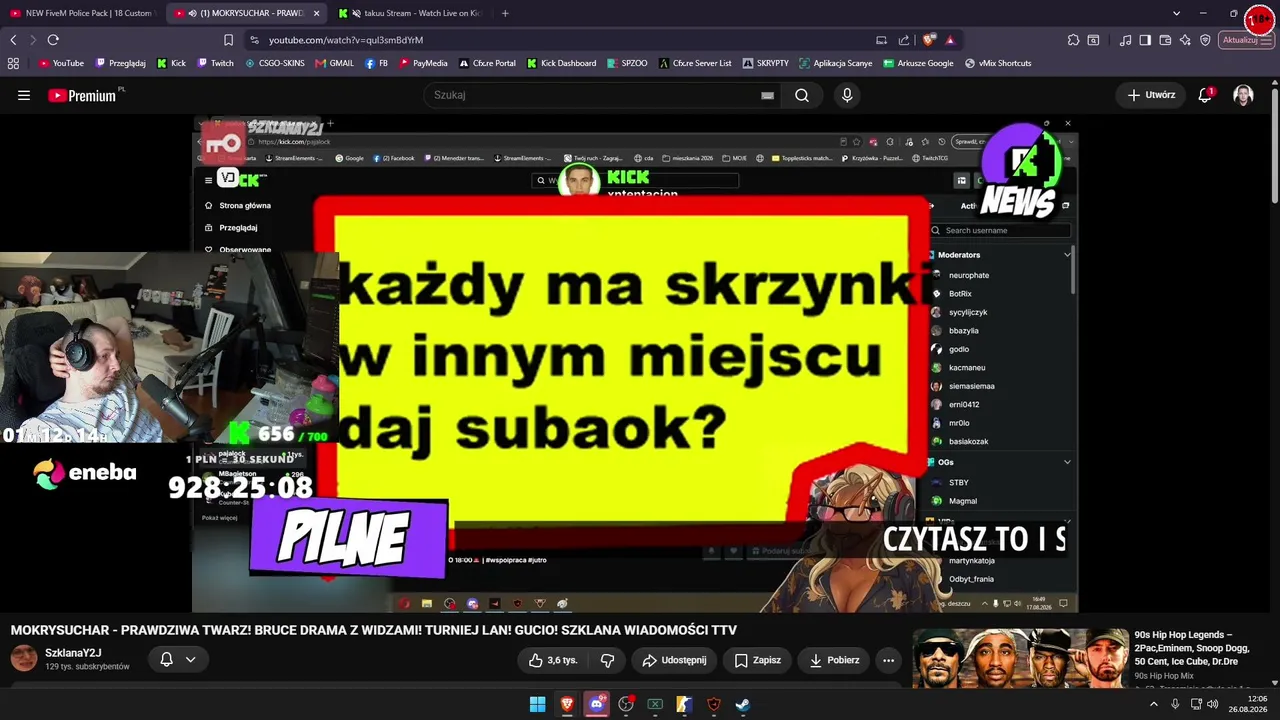1280x720 pixels.
Task: Show hidden system tray icons chevron
Action: (1153, 704)
